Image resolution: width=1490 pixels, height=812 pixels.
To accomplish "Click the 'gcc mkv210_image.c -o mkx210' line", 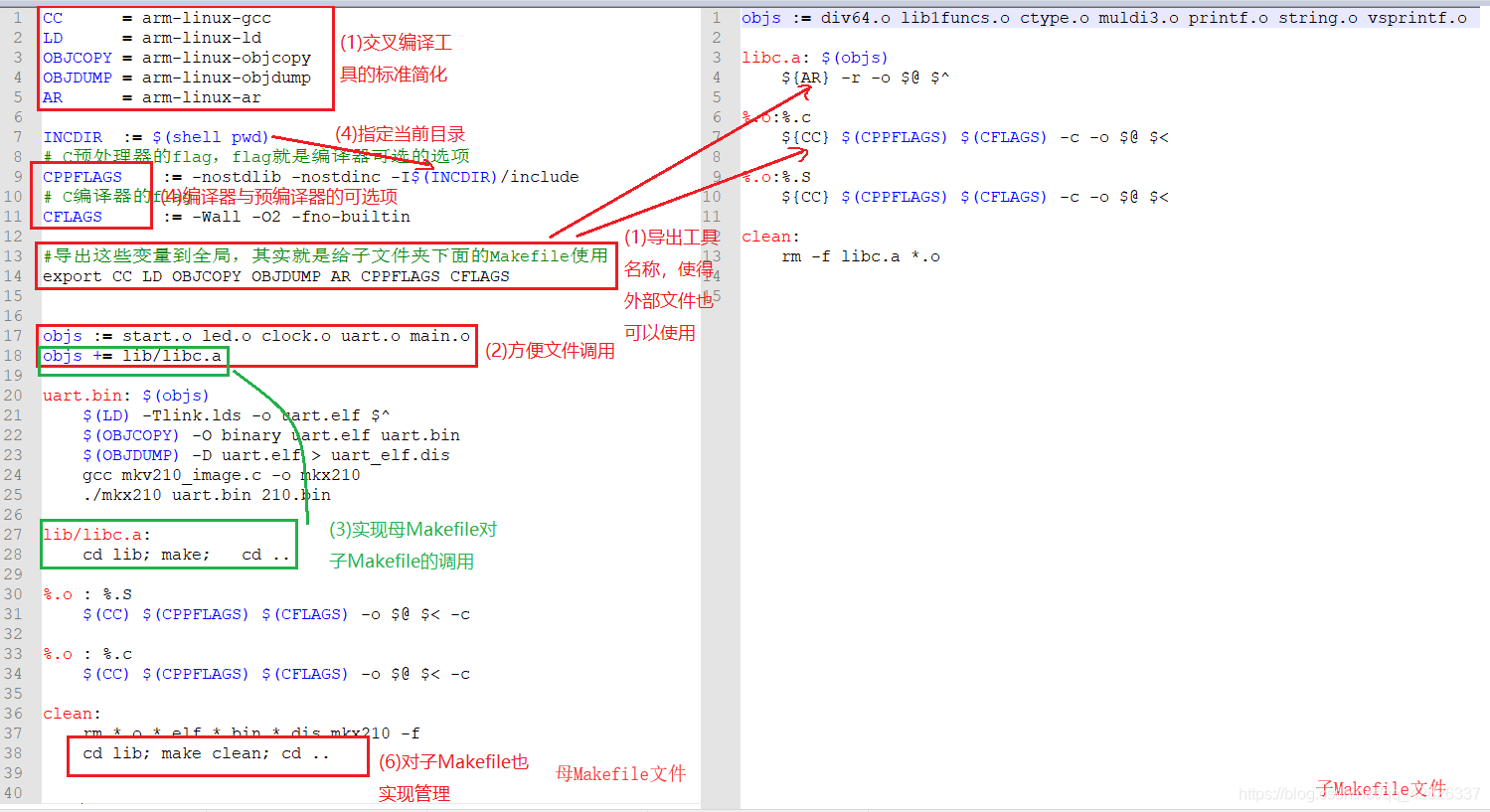I will (x=222, y=475).
